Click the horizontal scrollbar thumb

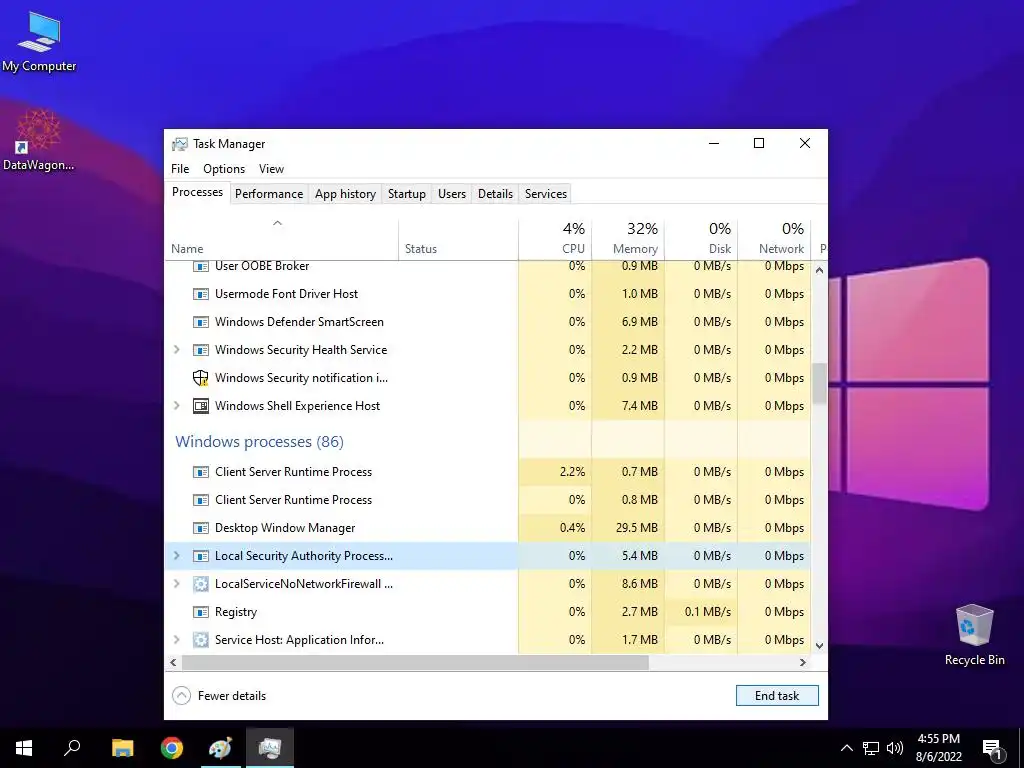(415, 662)
